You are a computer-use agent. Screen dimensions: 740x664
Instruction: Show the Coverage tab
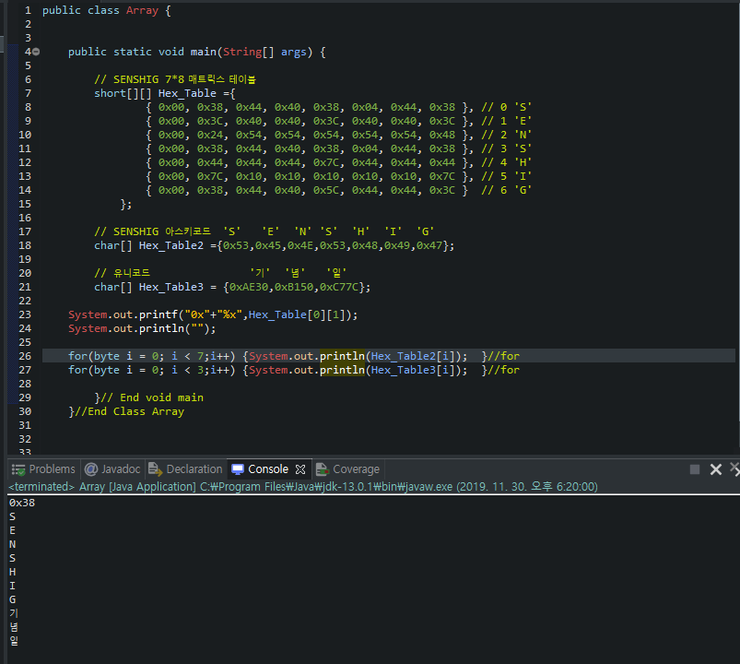click(x=348, y=469)
